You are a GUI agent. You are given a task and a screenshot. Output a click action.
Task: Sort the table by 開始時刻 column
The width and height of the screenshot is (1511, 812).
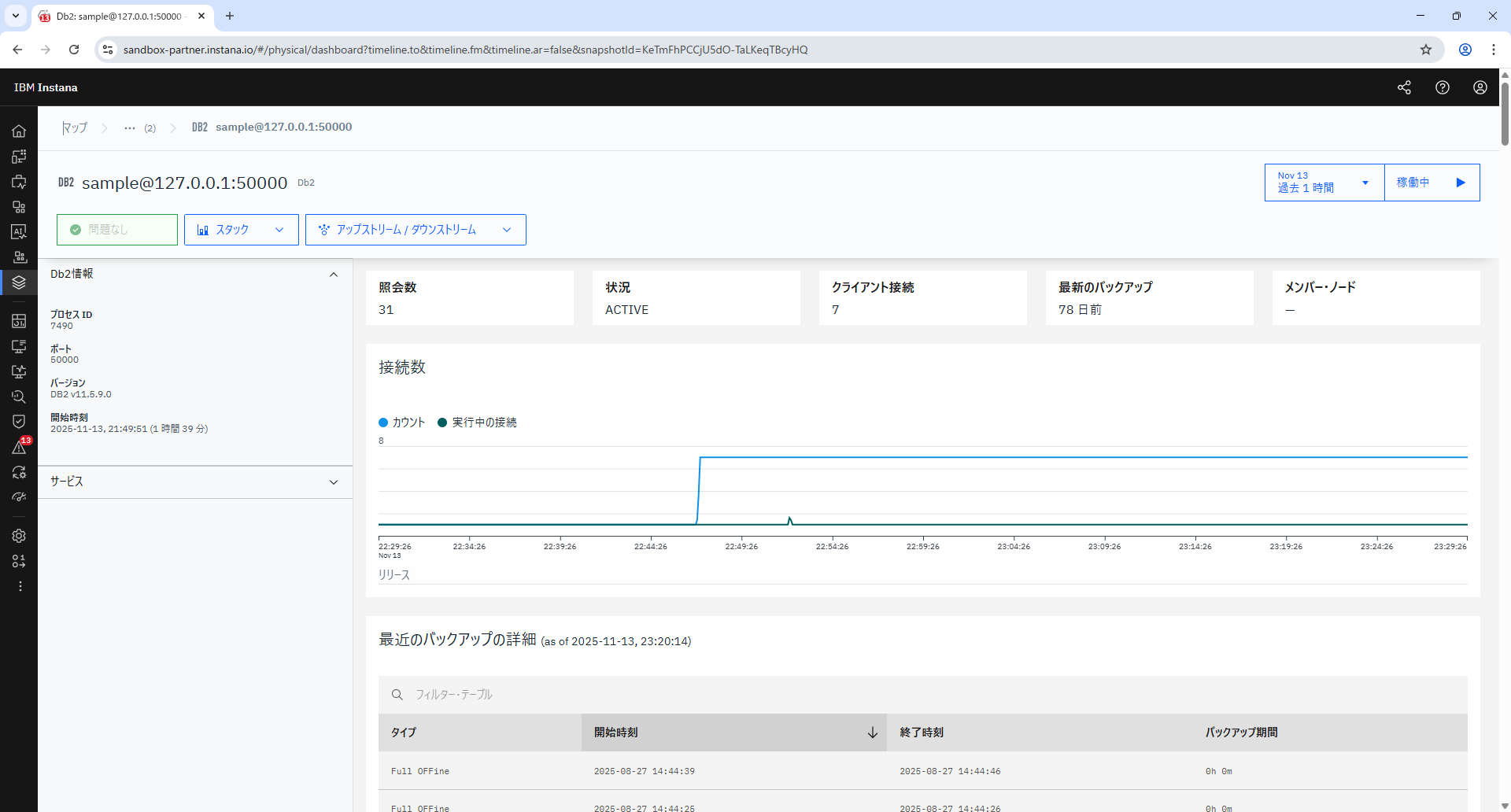pyautogui.click(x=733, y=733)
